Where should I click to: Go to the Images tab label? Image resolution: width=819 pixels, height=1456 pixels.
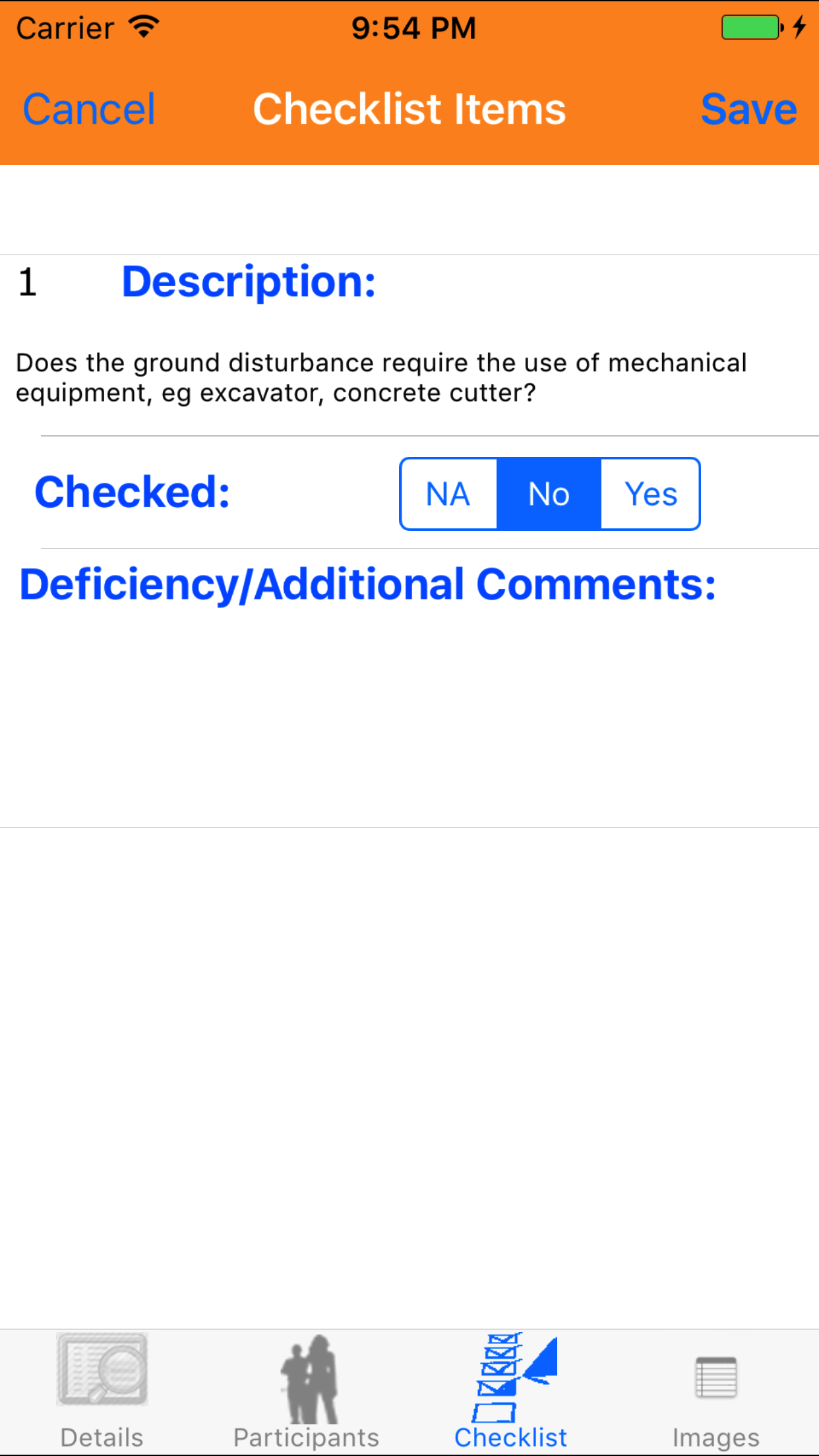[x=716, y=1438]
